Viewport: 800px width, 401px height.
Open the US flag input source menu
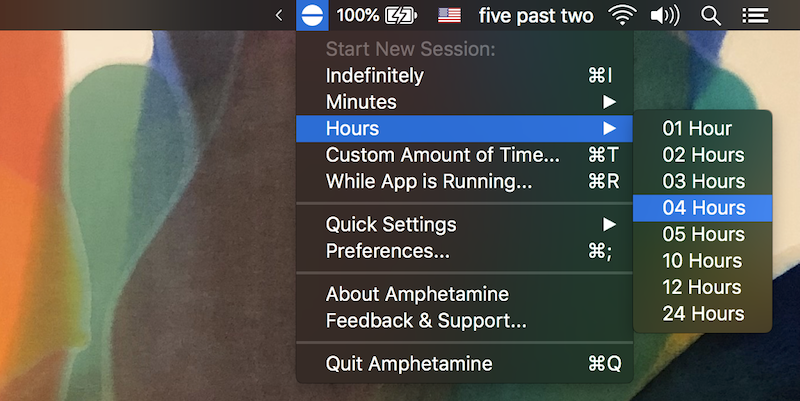tap(450, 15)
